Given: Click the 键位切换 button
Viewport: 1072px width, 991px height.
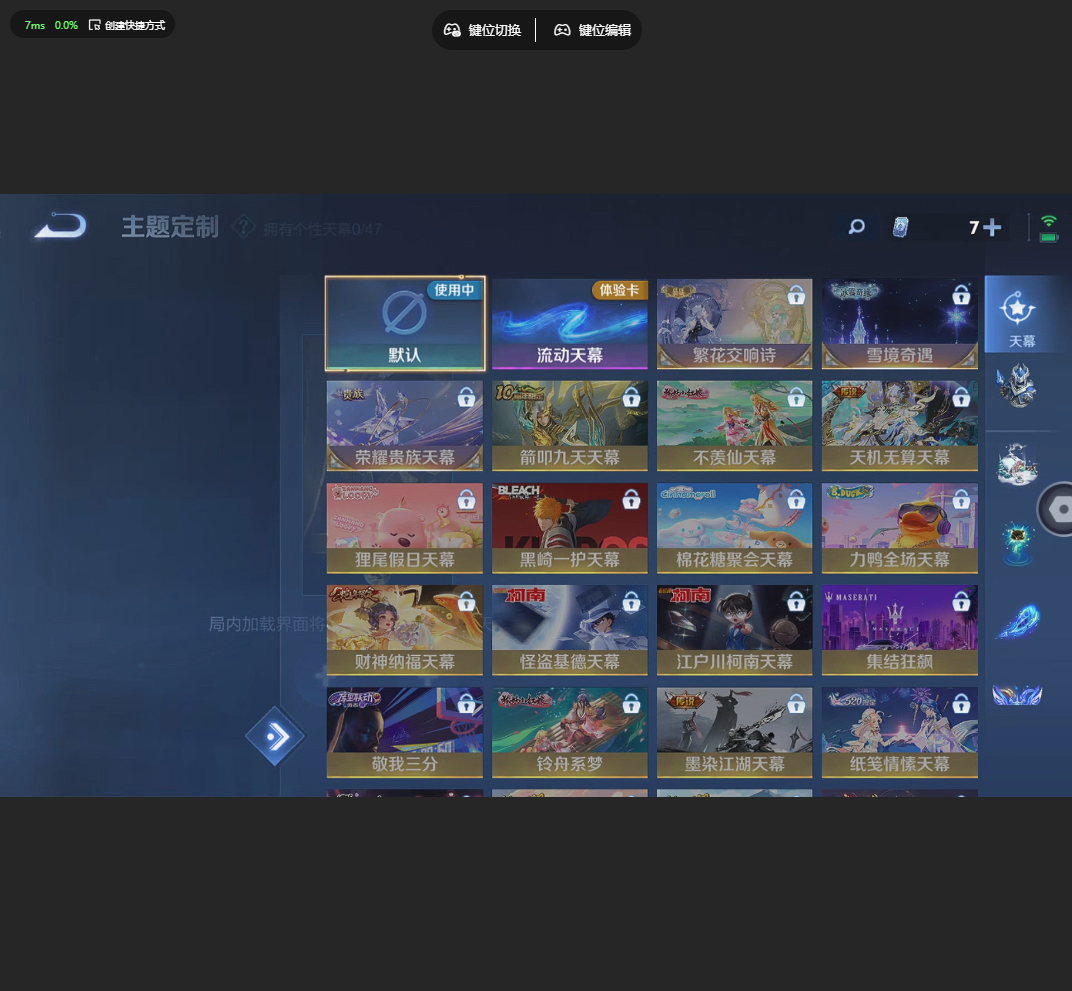Looking at the screenshot, I should tap(483, 30).
